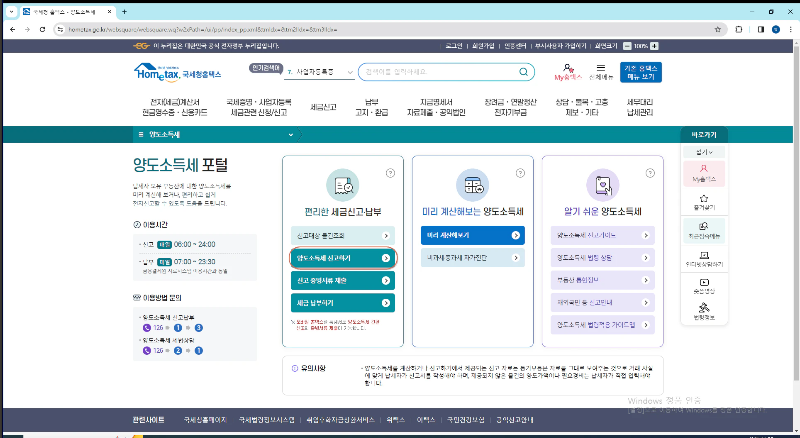Click help icon on 편리한 세금신고·납부 card
This screenshot has width=800, height=438.
point(390,173)
